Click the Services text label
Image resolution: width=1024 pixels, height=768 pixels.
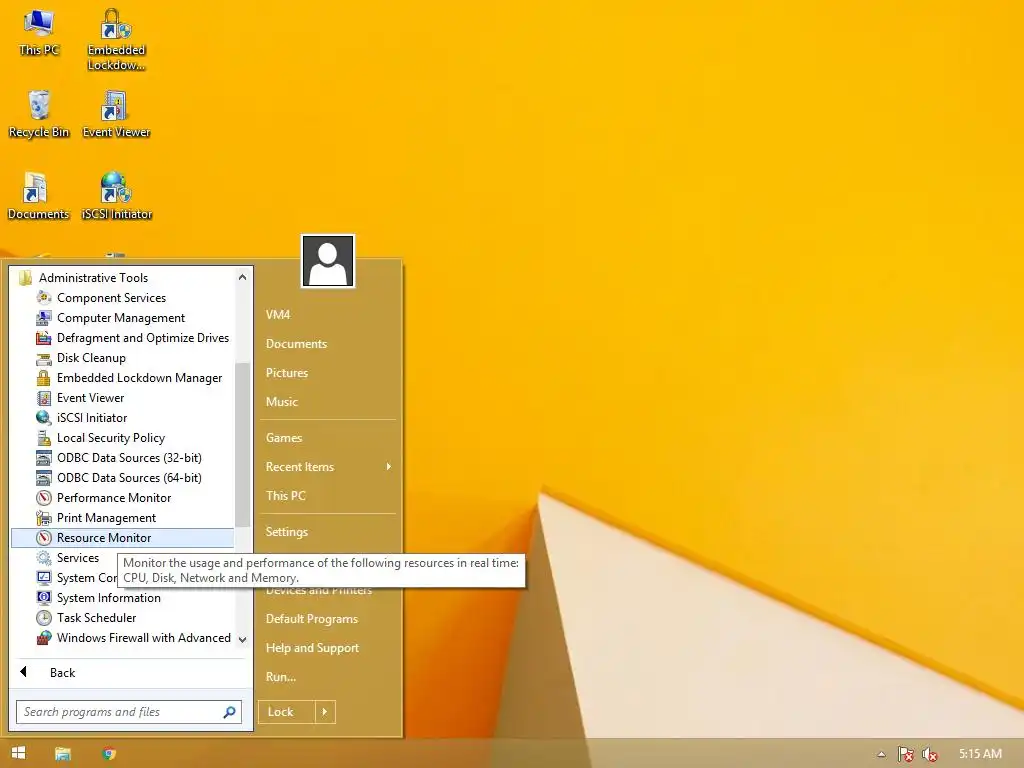pyautogui.click(x=78, y=558)
